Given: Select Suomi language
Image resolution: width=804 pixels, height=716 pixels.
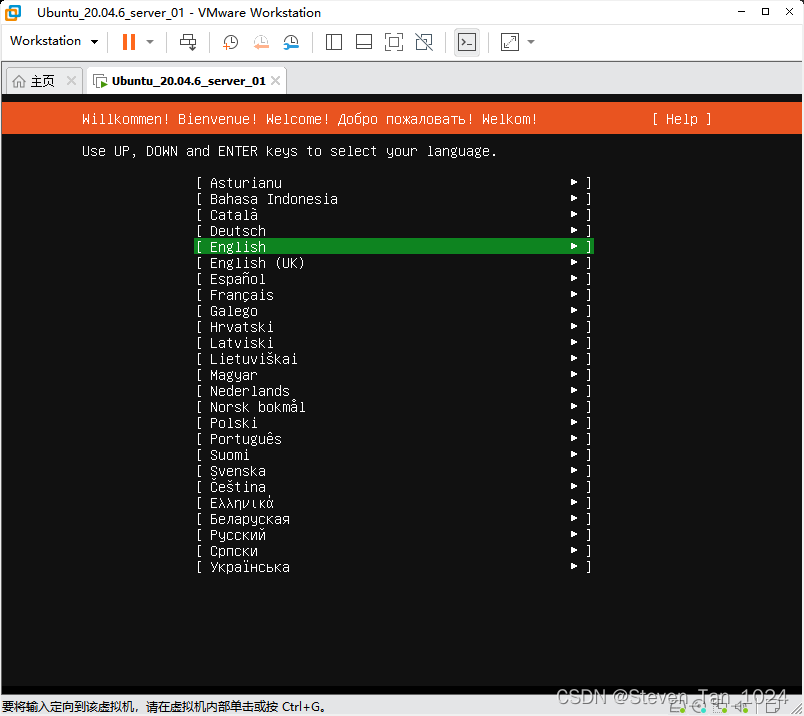Looking at the screenshot, I should (394, 454).
